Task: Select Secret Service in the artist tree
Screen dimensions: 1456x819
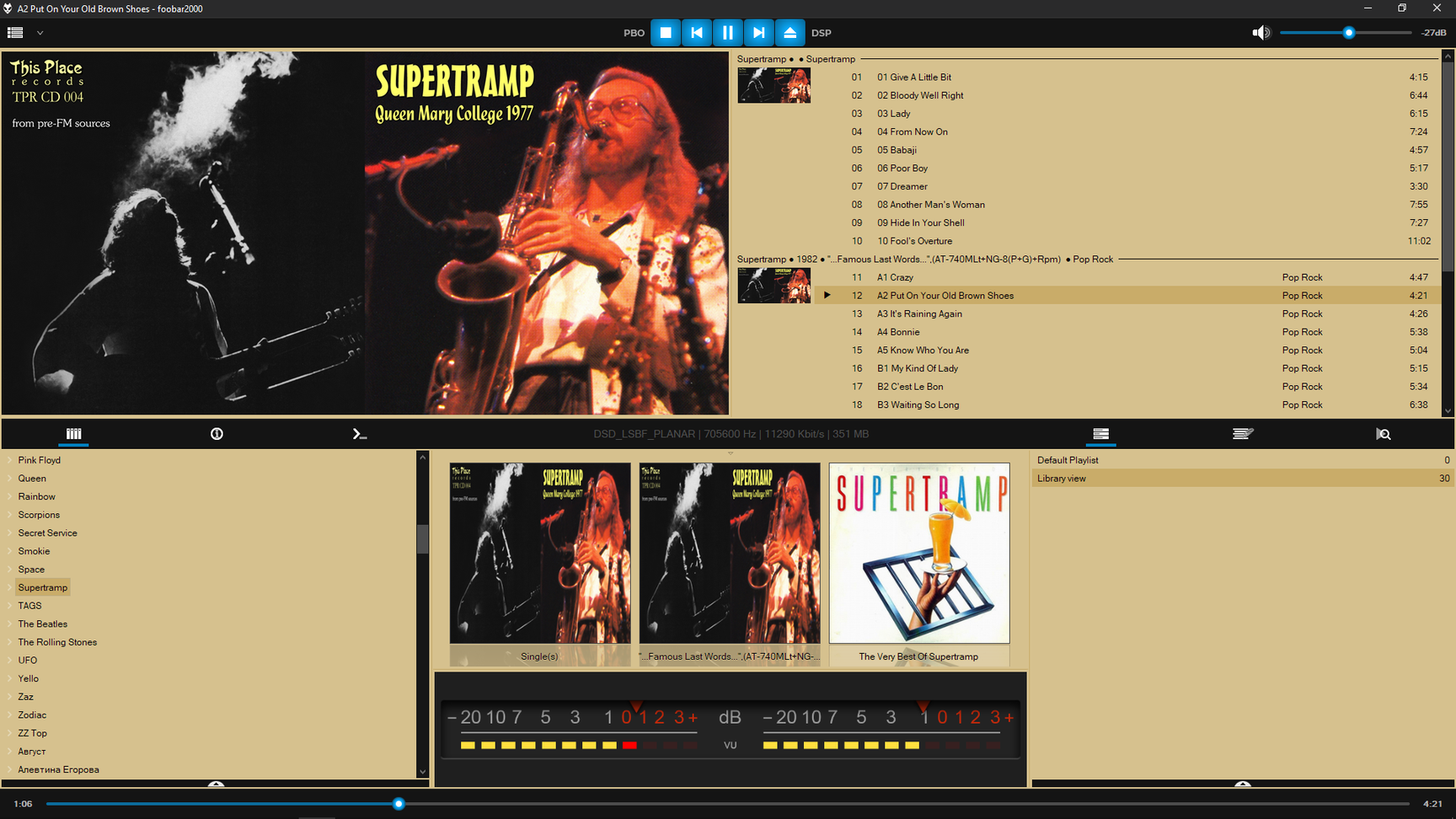Action: point(47,533)
